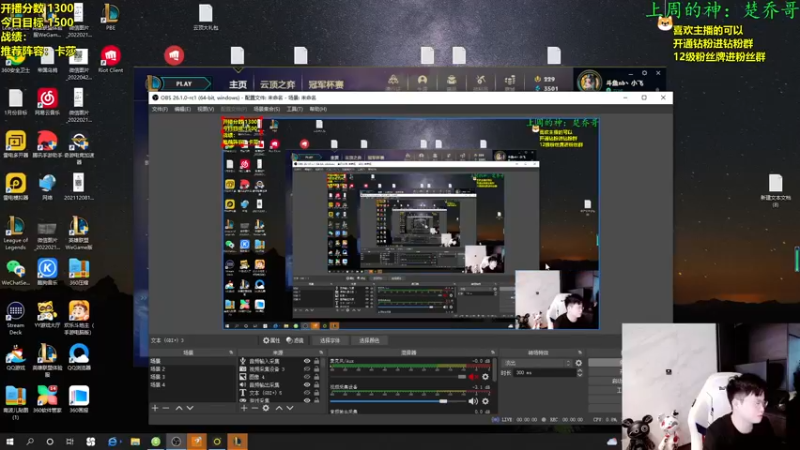Click the transition duration 300 ms field
The height and width of the screenshot is (450, 800).
(x=544, y=373)
